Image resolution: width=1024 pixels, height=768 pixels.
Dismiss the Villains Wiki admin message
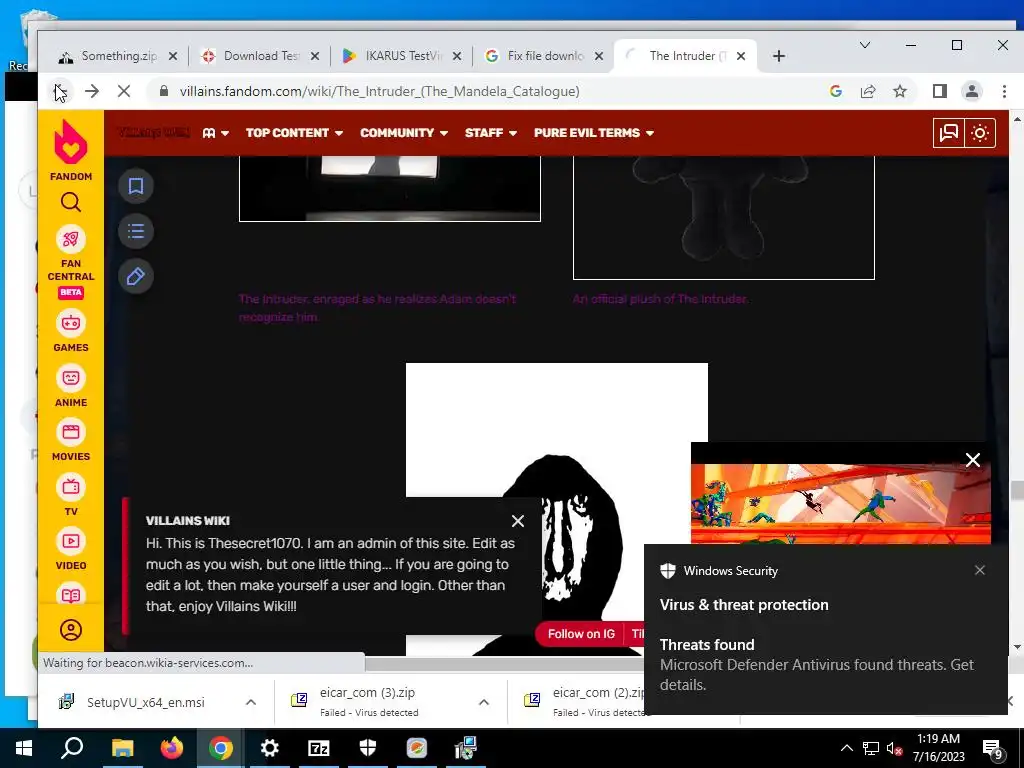(518, 520)
